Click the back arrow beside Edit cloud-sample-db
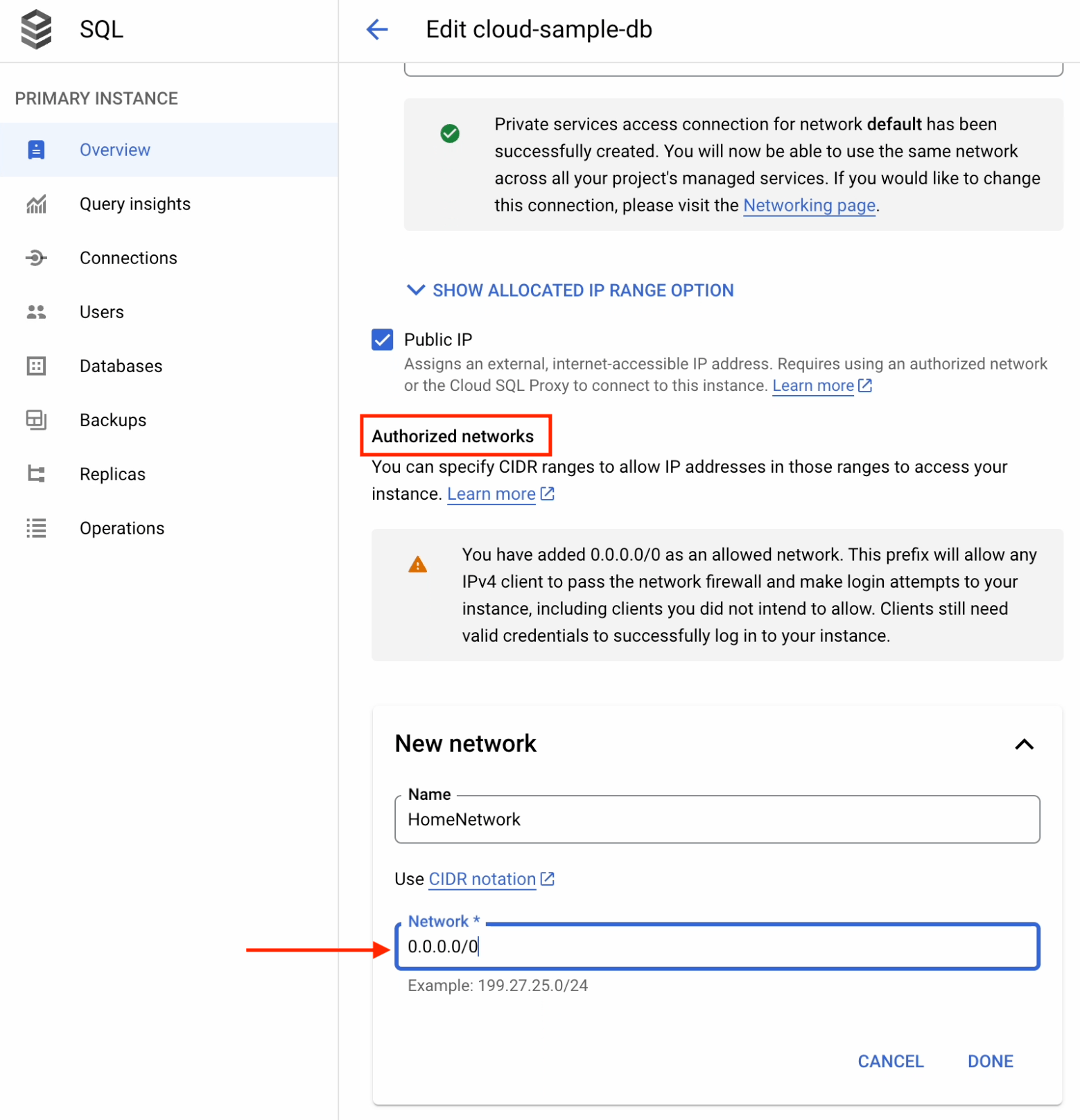Viewport: 1080px width, 1120px height. [377, 29]
